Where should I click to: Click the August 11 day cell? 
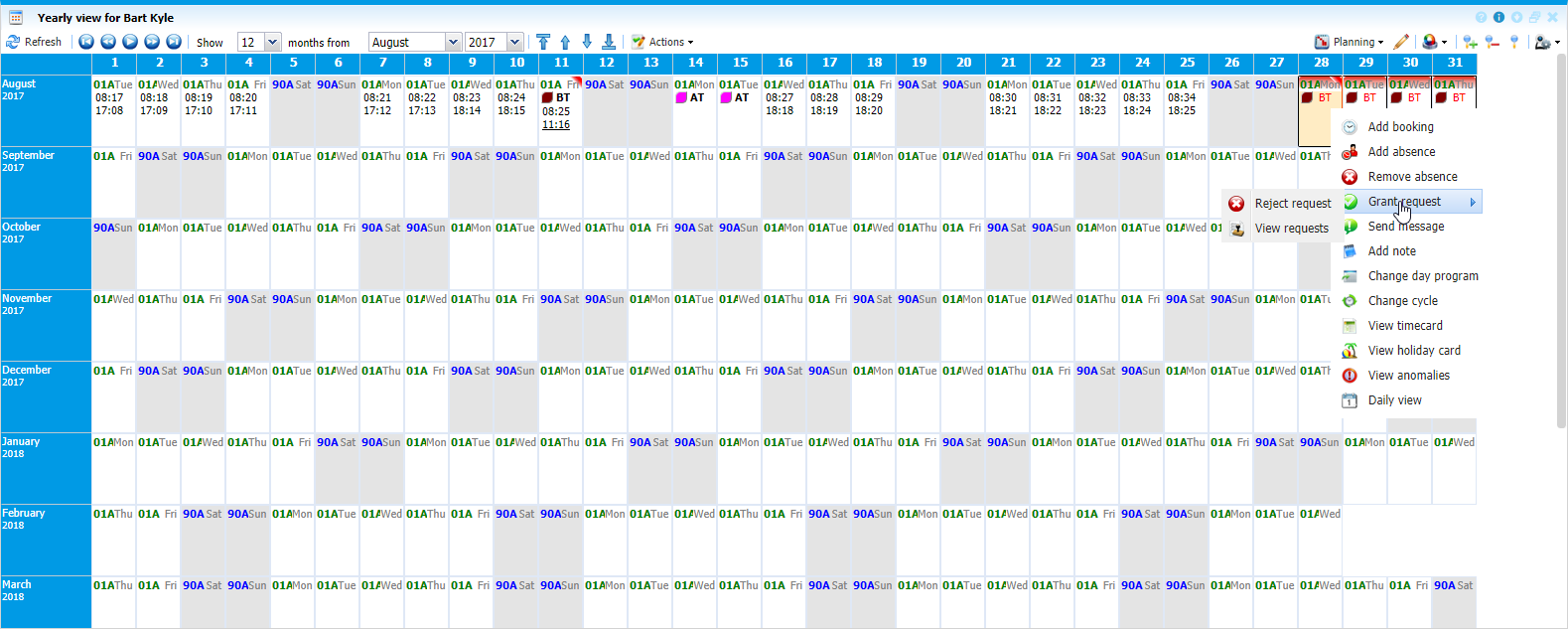click(561, 109)
